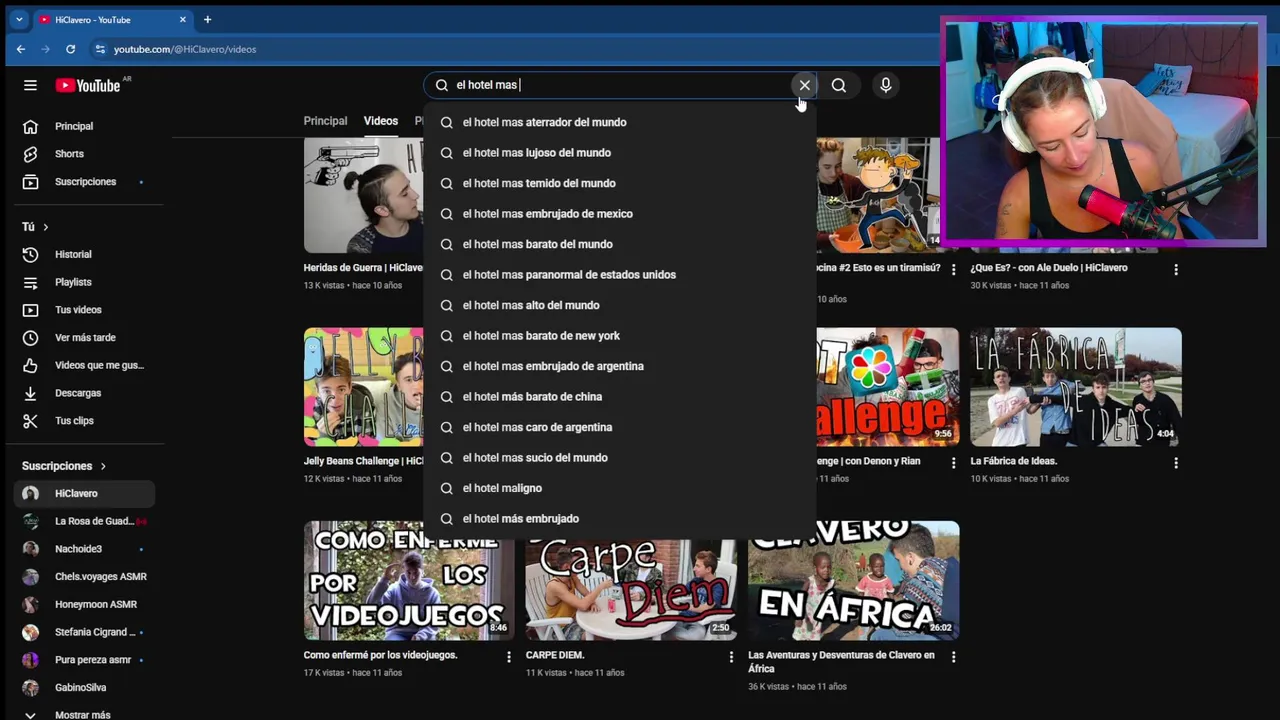The height and width of the screenshot is (720, 1280).
Task: Choose suggestion 'el hotel mas sucio del mundo'
Action: pos(620,458)
